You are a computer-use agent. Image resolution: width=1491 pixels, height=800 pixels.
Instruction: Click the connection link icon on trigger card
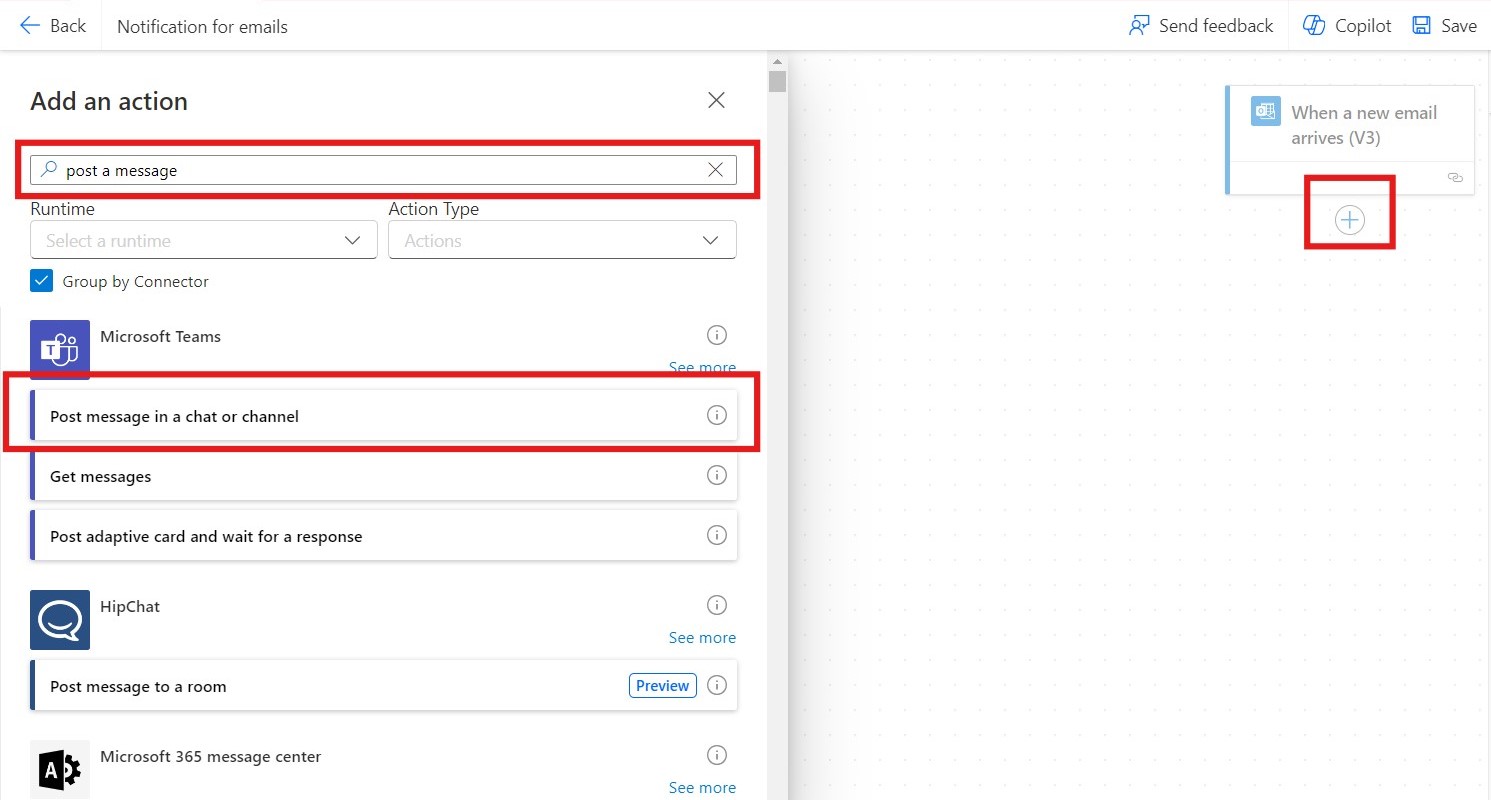point(1455,177)
